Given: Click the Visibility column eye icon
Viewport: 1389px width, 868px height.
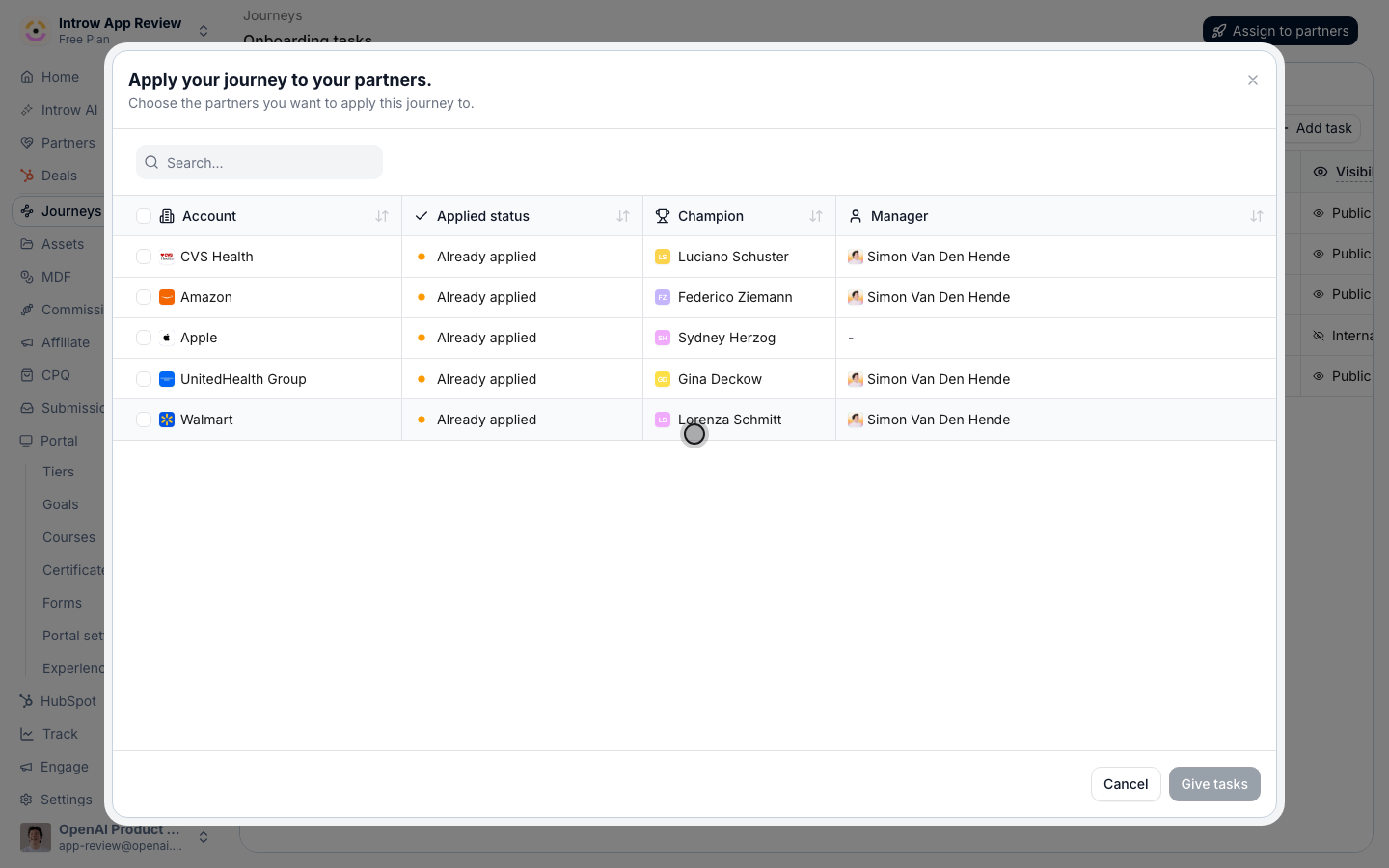Looking at the screenshot, I should pyautogui.click(x=1321, y=172).
